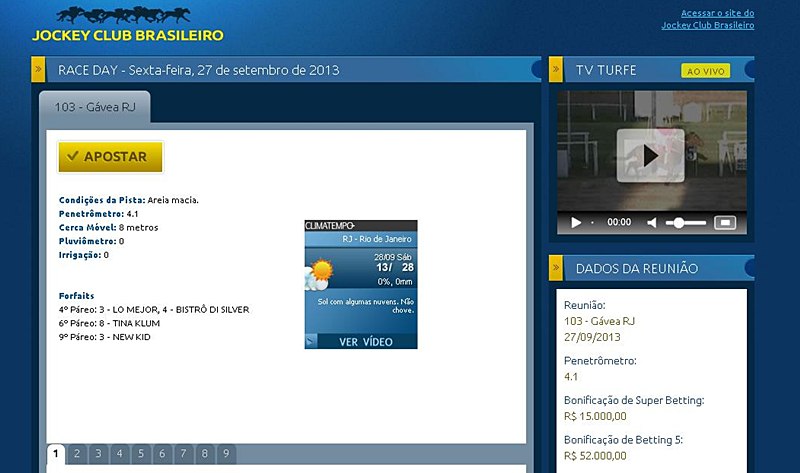Switch to race tab 8
800x473 pixels.
pyautogui.click(x=205, y=454)
